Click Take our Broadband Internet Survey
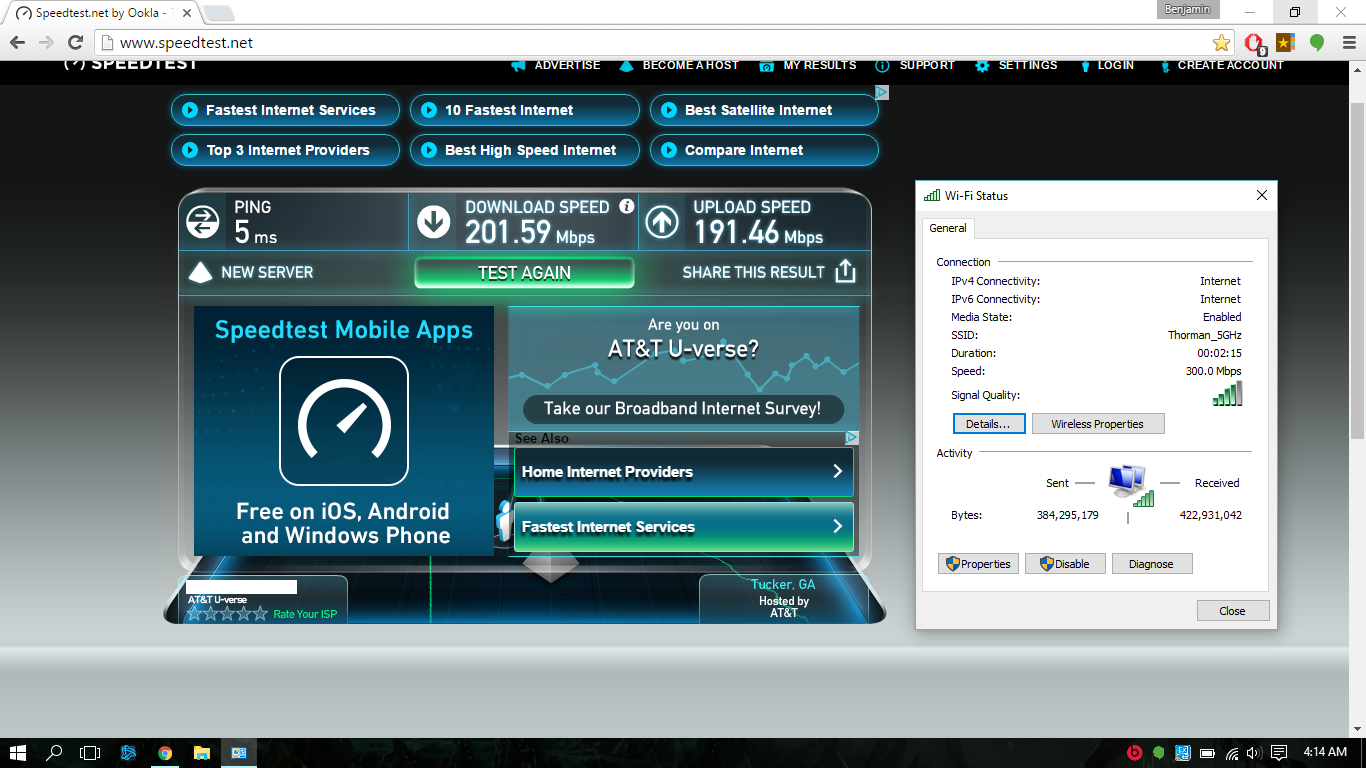This screenshot has width=1366, height=768. 683,409
